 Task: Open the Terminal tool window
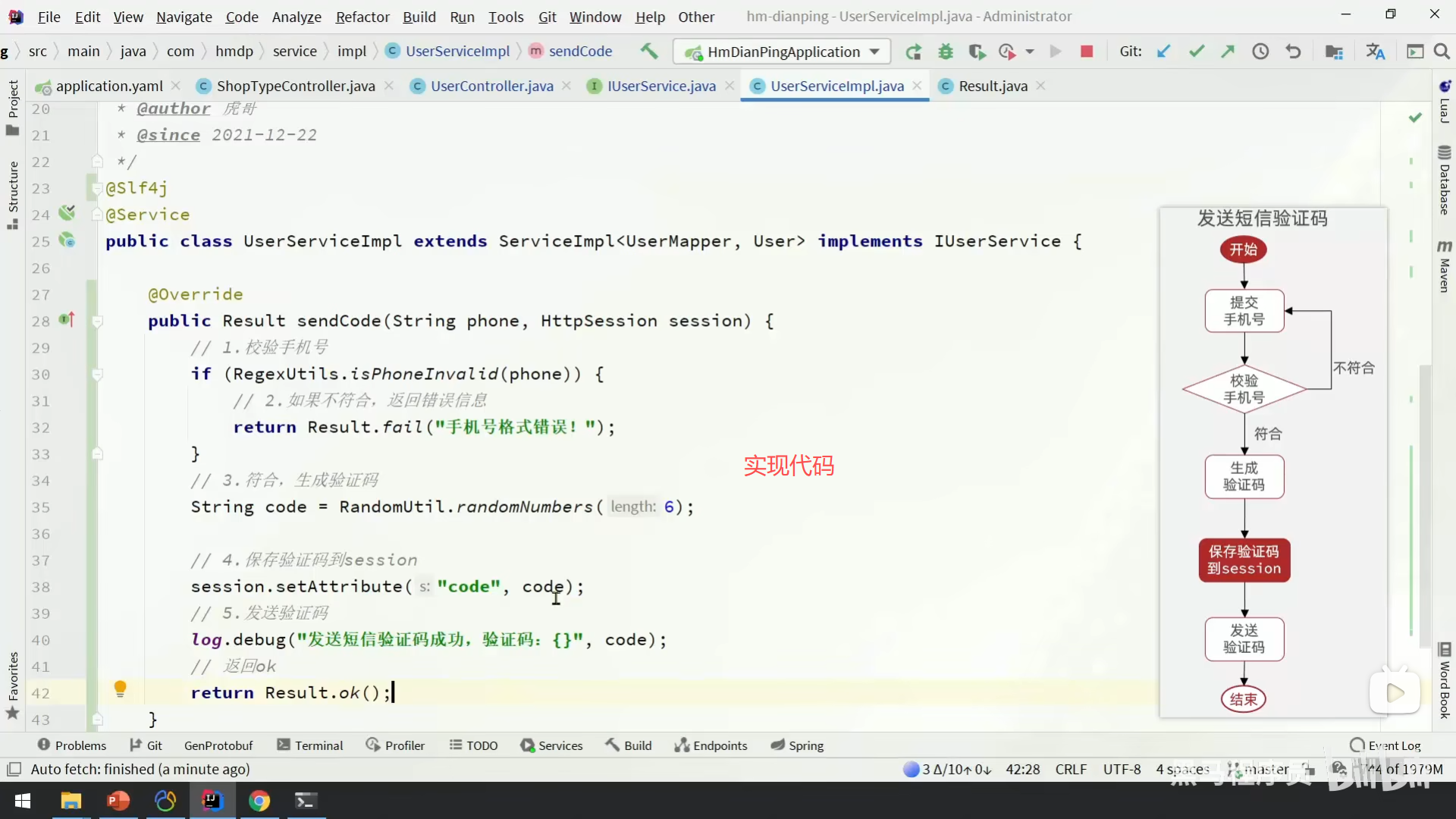pyautogui.click(x=310, y=745)
